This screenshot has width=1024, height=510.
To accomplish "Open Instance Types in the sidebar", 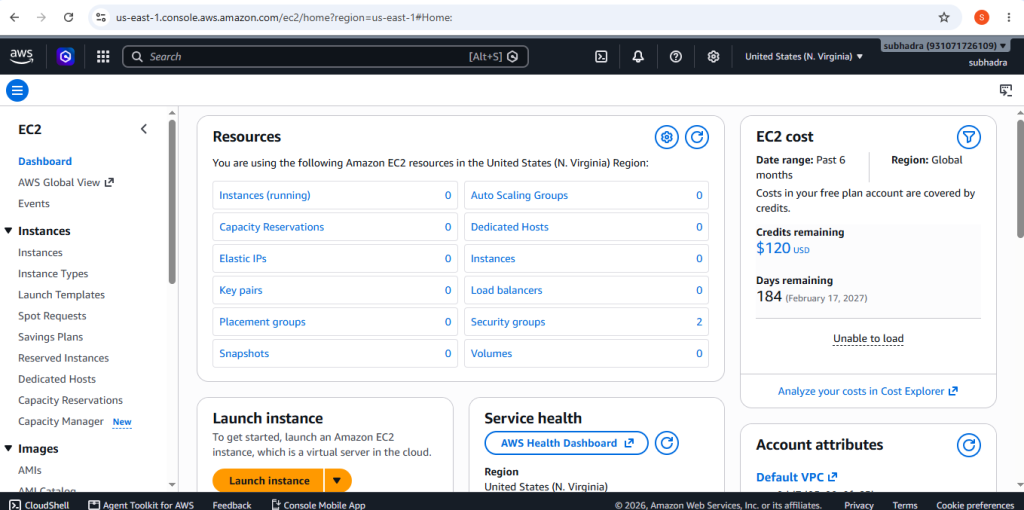I will point(53,274).
